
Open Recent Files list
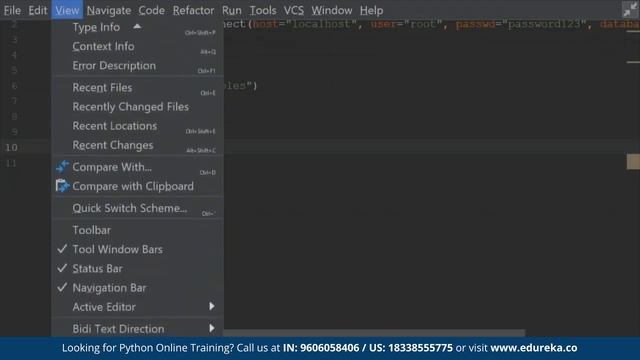tap(138, 88)
